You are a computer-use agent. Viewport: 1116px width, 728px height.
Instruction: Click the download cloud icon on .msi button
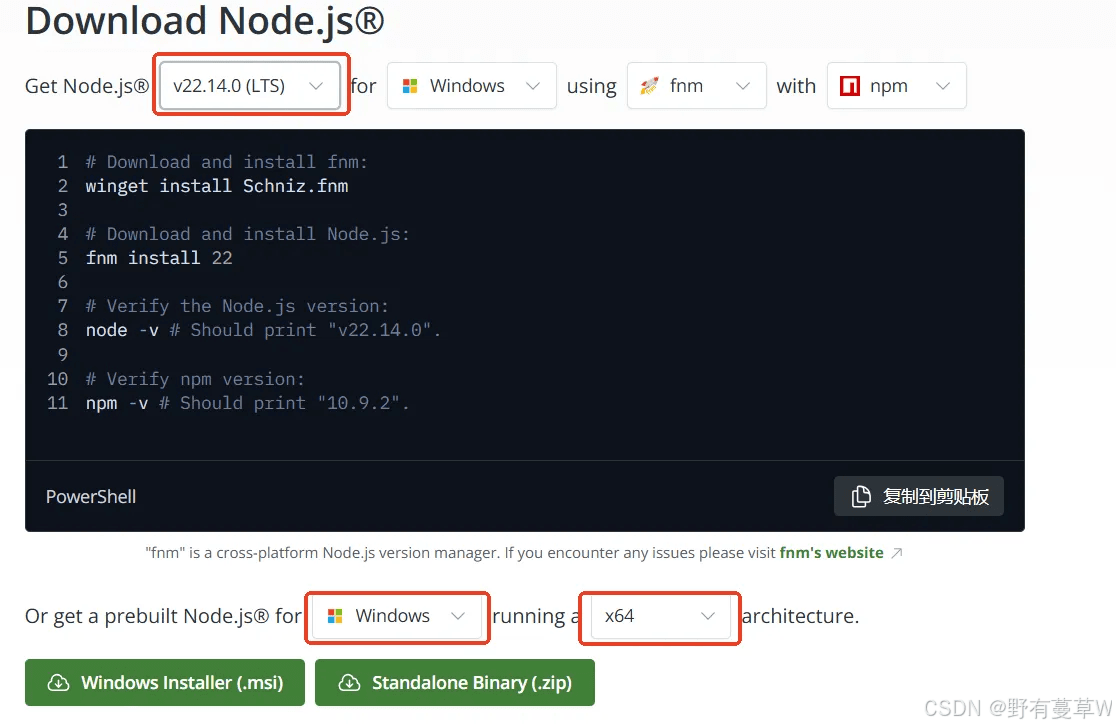(58, 683)
